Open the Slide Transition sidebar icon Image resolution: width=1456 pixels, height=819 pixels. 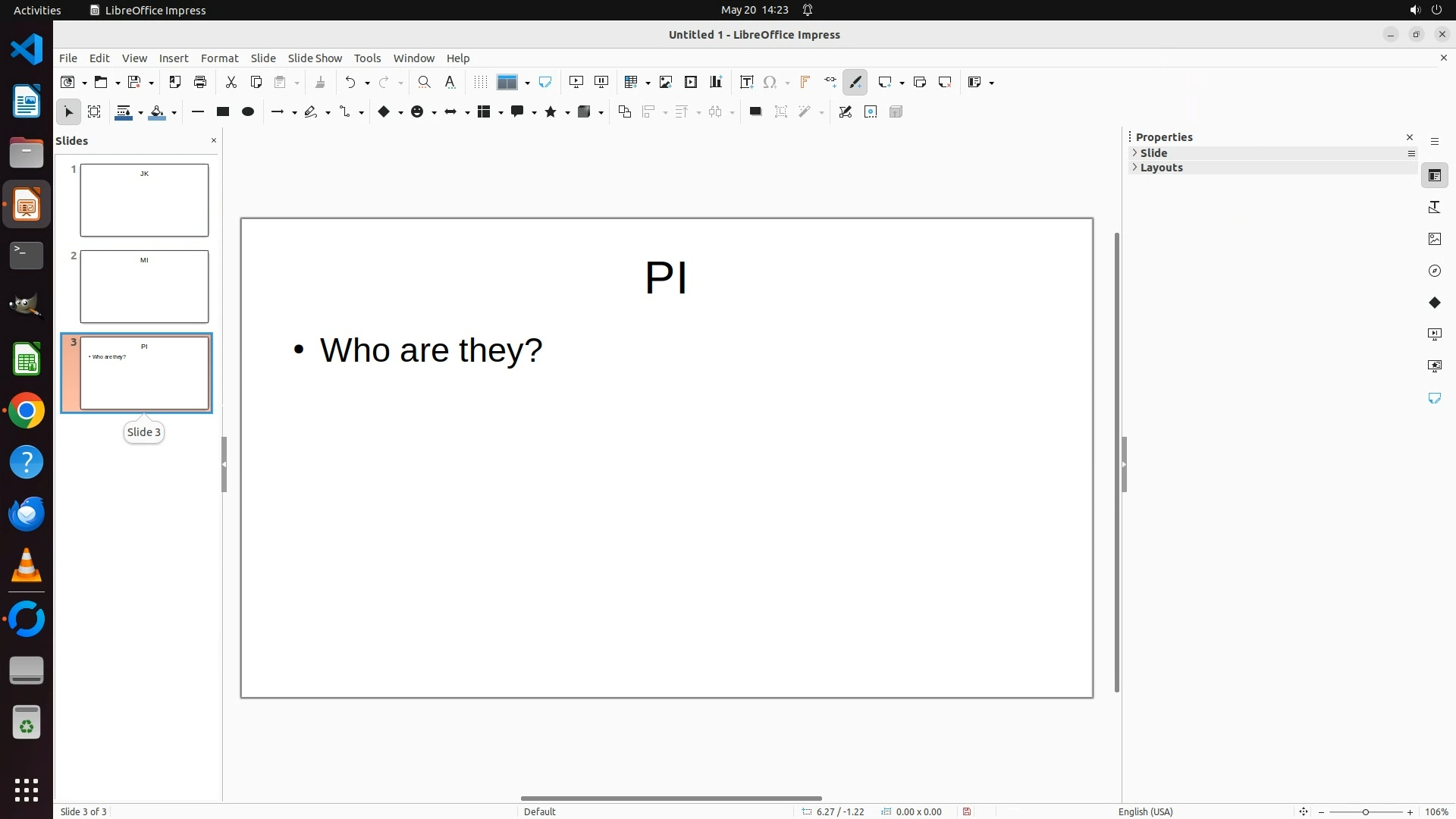pyautogui.click(x=1434, y=334)
